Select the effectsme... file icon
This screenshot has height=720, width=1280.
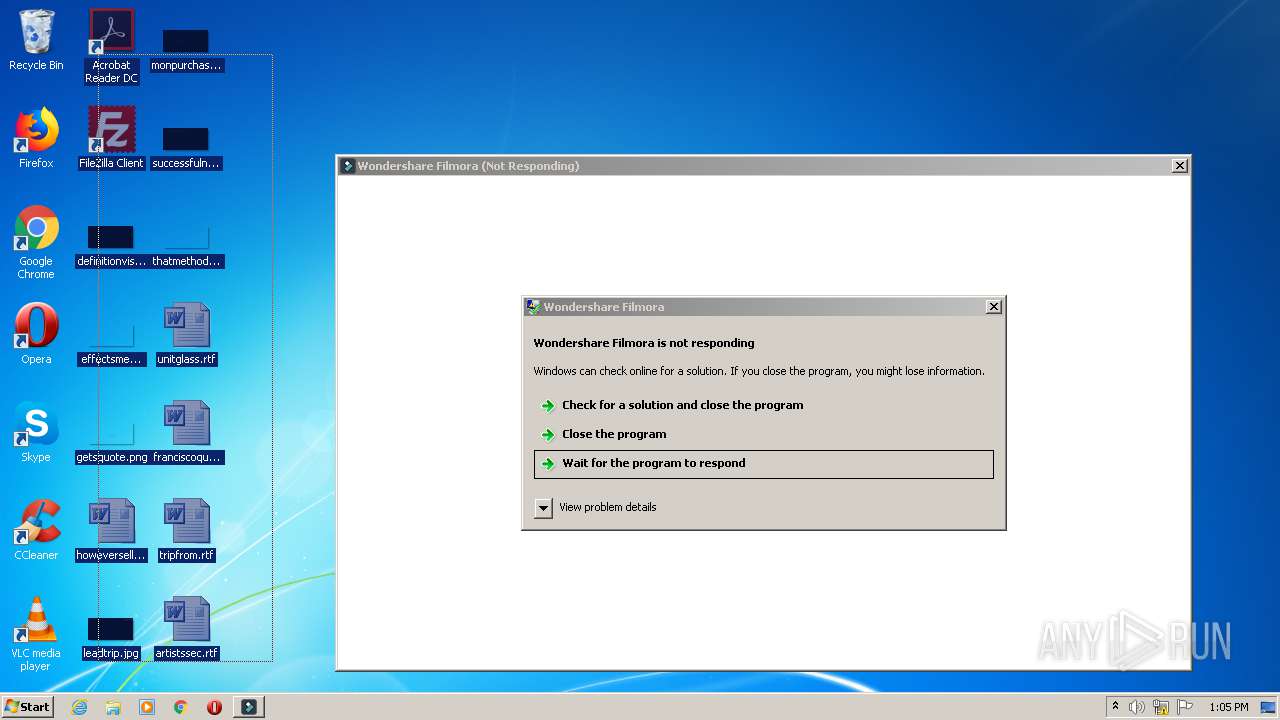point(111,344)
